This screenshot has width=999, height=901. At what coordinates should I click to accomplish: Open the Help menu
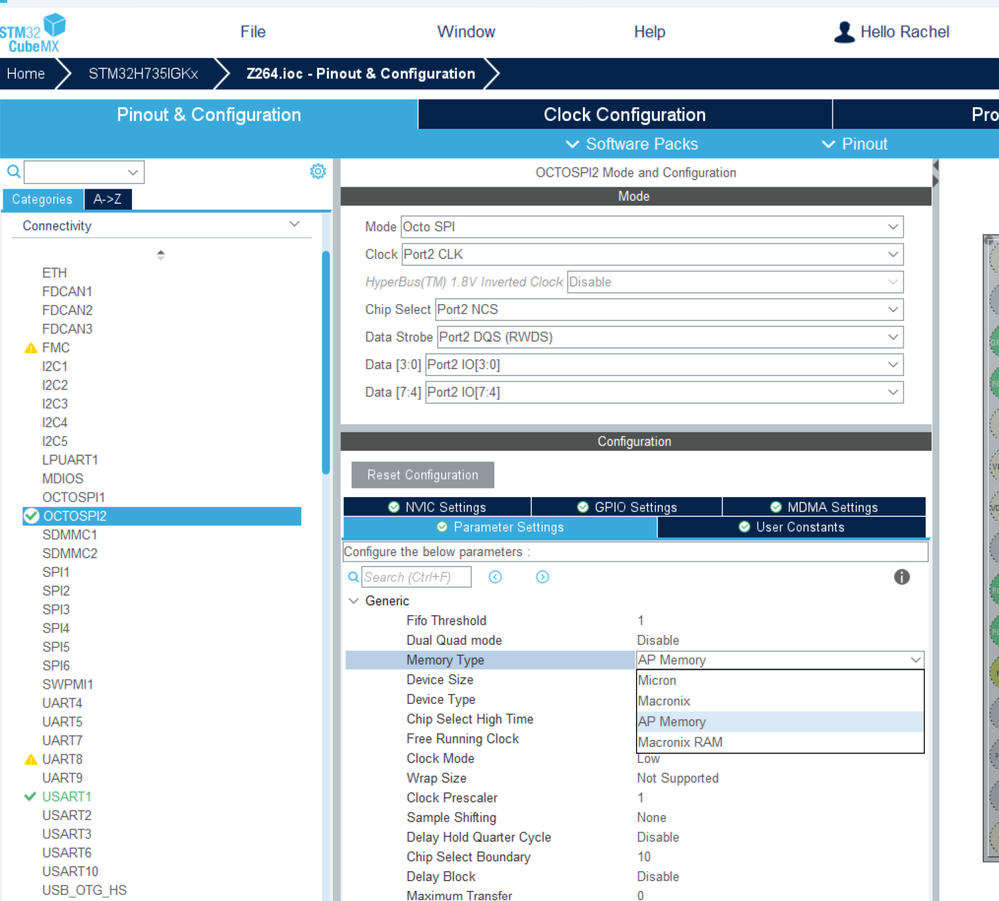pos(649,32)
